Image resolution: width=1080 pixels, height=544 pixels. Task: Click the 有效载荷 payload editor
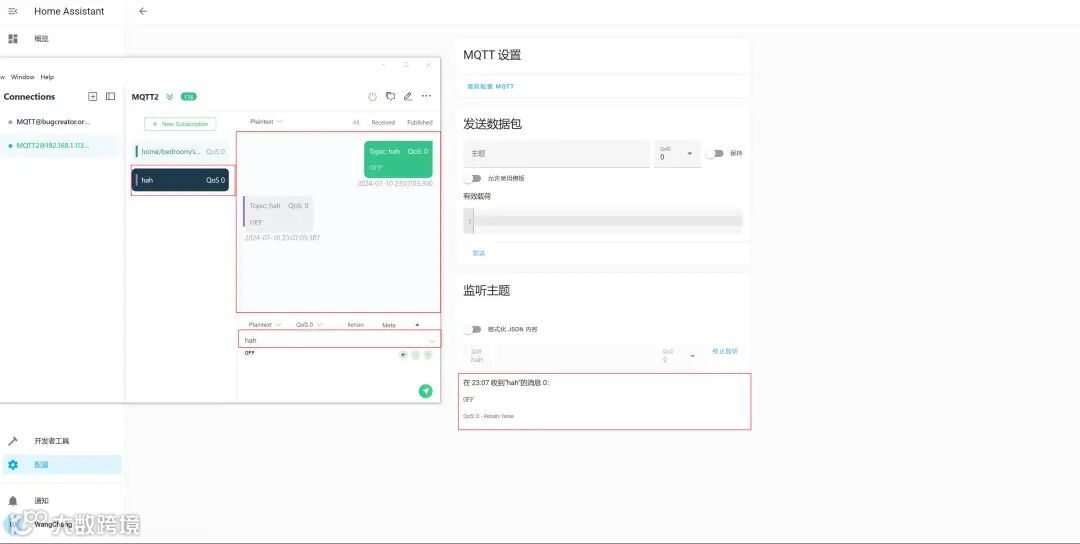click(x=603, y=221)
